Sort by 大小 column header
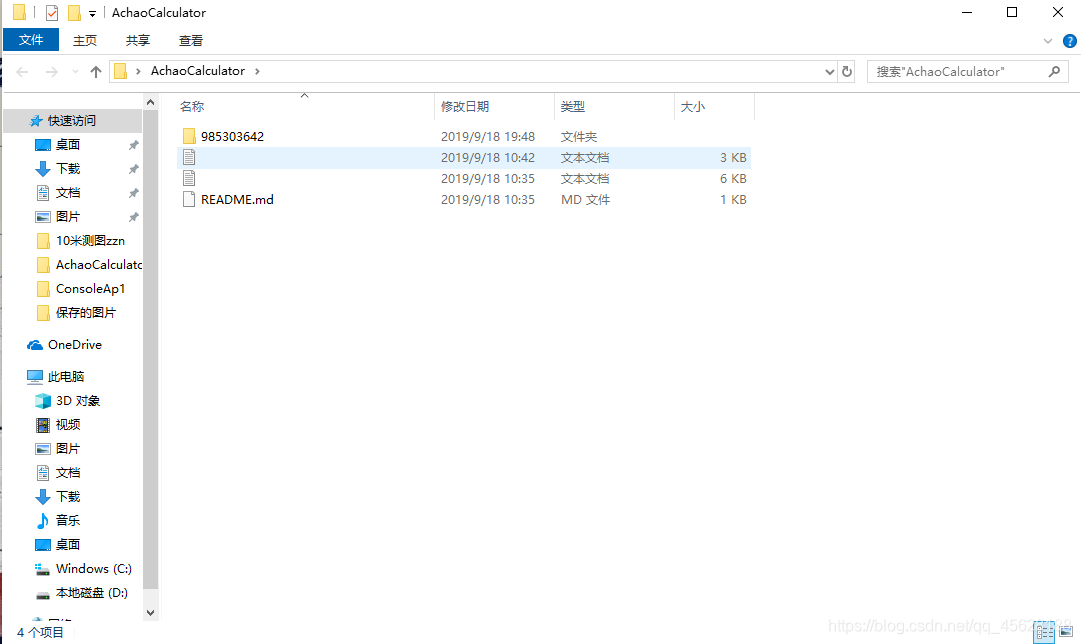Viewport: 1081px width, 644px height. [x=693, y=107]
